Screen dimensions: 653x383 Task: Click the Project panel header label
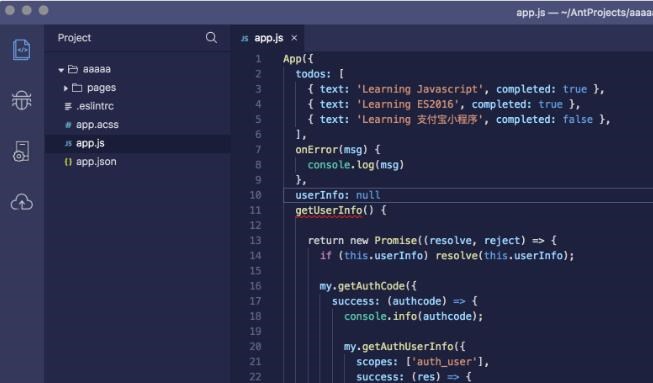point(74,38)
